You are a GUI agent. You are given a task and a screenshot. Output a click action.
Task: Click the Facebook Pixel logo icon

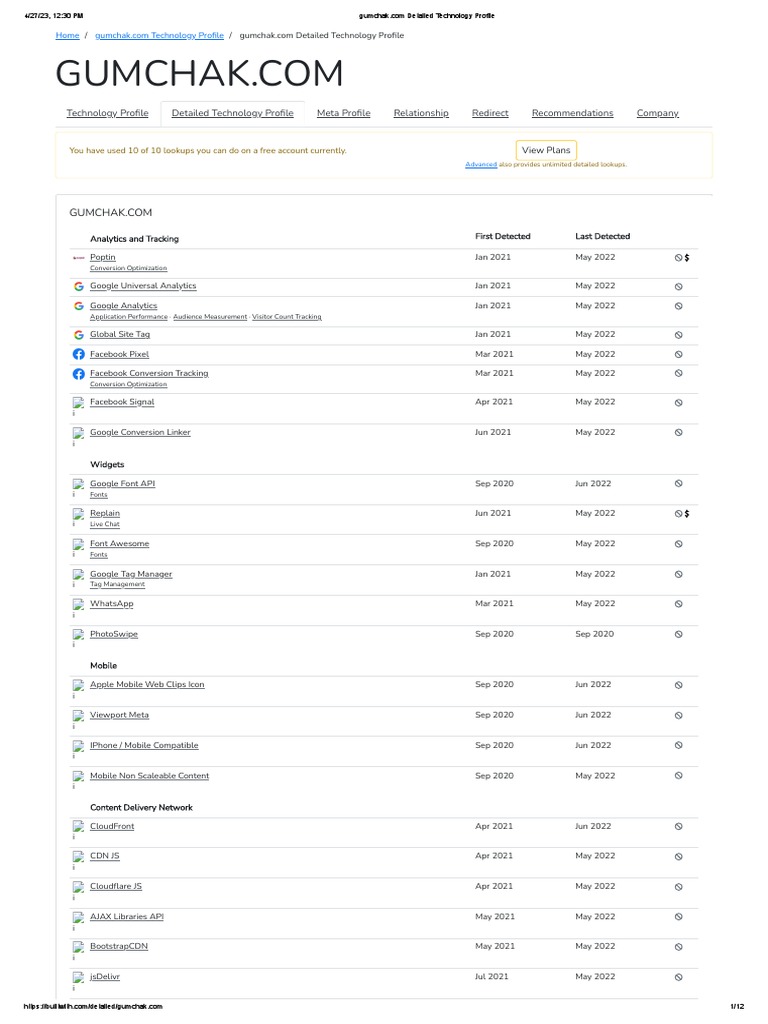click(78, 354)
